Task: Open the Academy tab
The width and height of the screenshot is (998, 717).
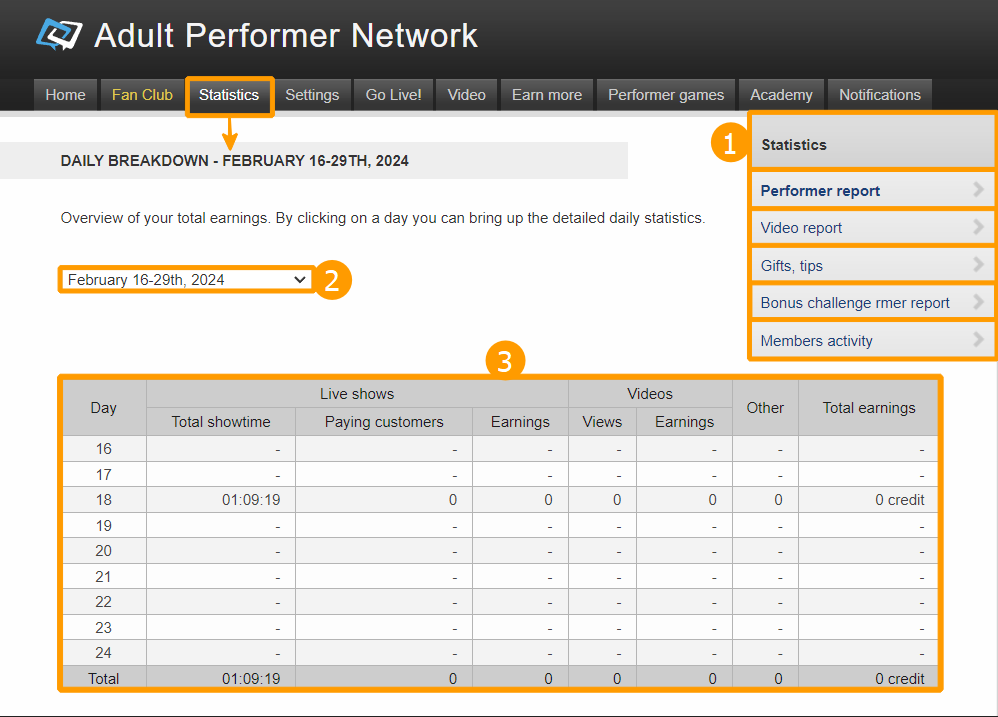Action: click(781, 95)
